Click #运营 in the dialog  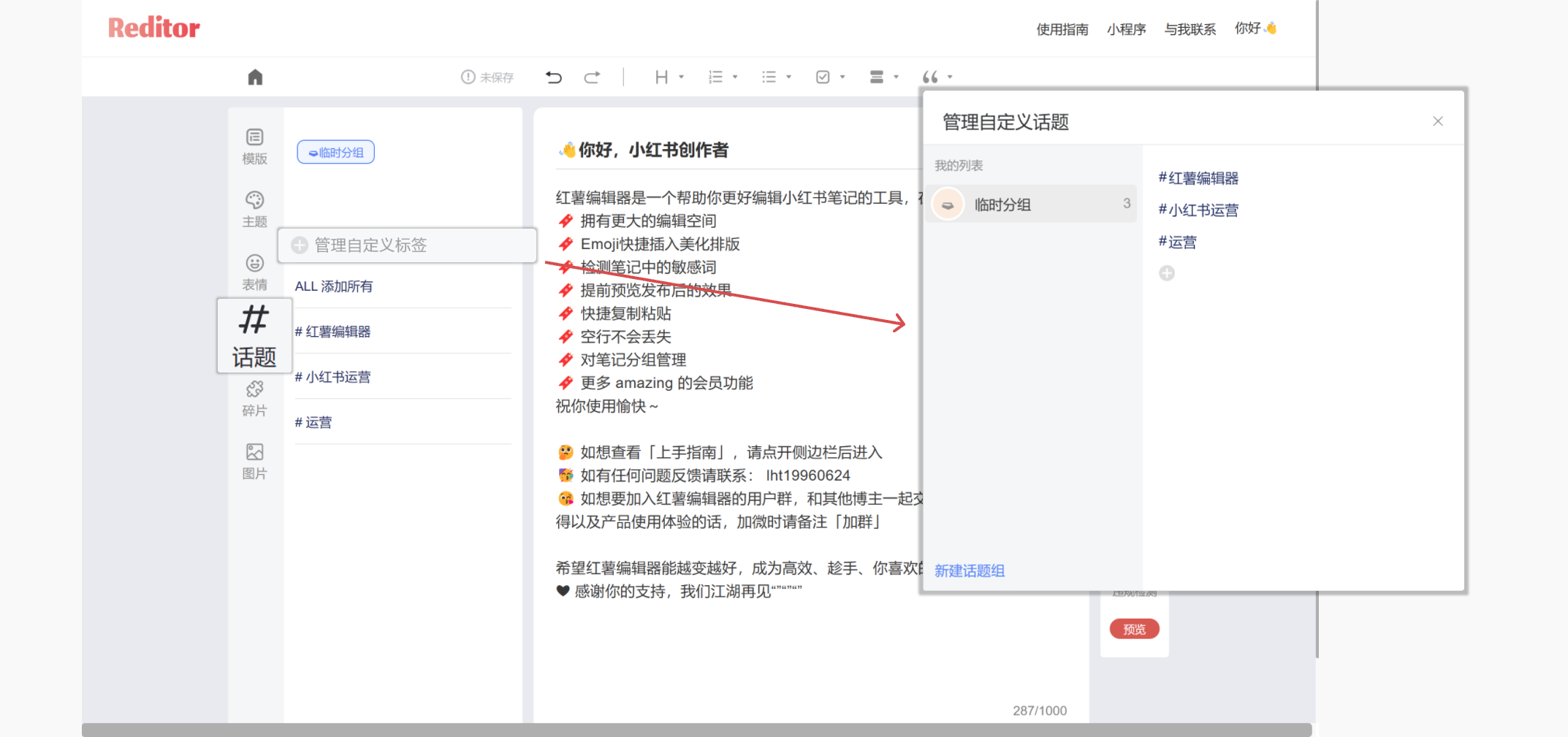pyautogui.click(x=1177, y=243)
